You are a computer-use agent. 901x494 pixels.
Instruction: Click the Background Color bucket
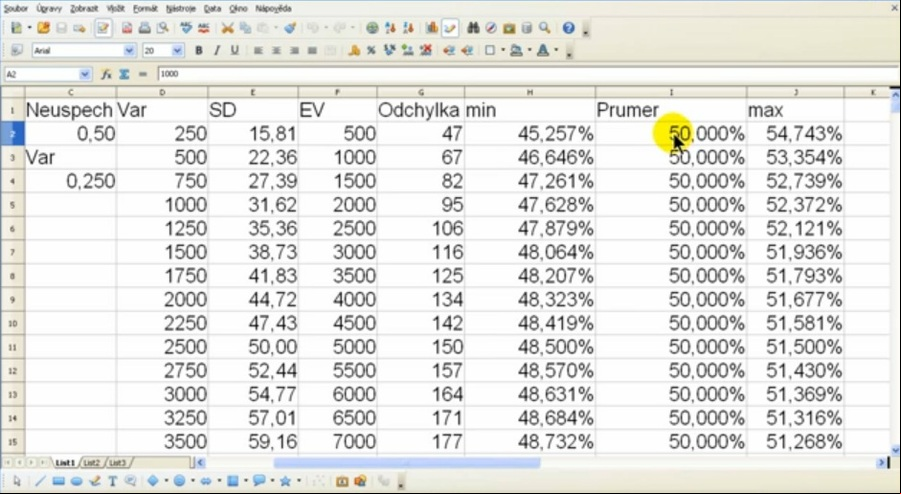517,51
